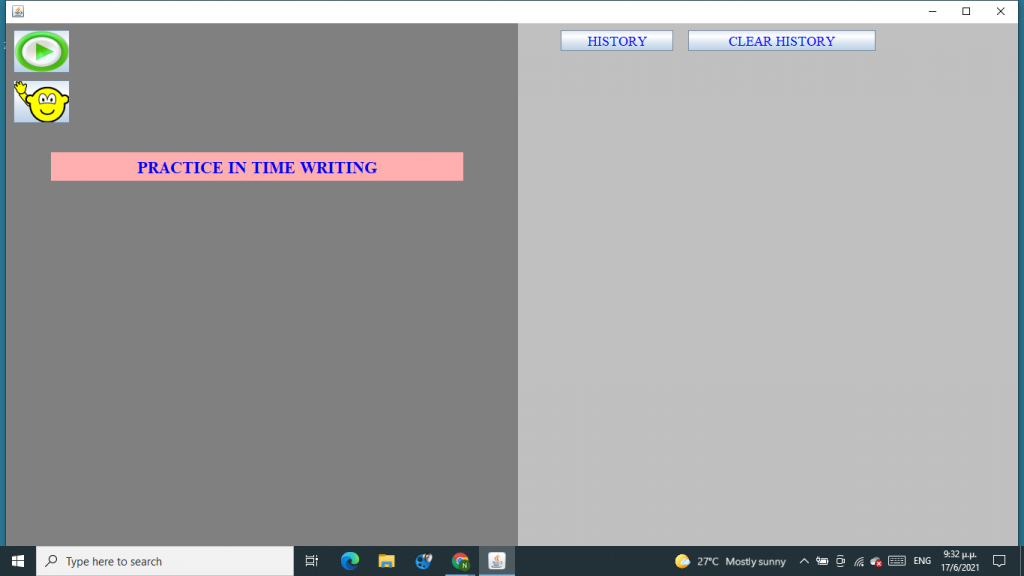
Task: Launch Microsoft Edge from the taskbar
Action: [349, 561]
